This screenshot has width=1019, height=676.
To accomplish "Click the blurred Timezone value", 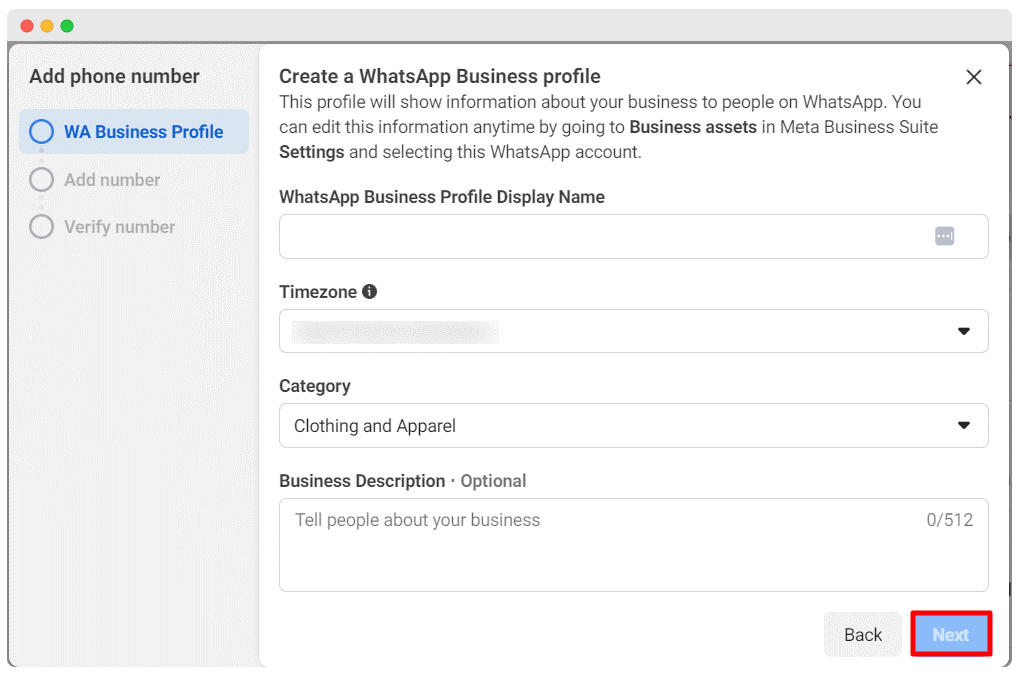I will coord(395,331).
